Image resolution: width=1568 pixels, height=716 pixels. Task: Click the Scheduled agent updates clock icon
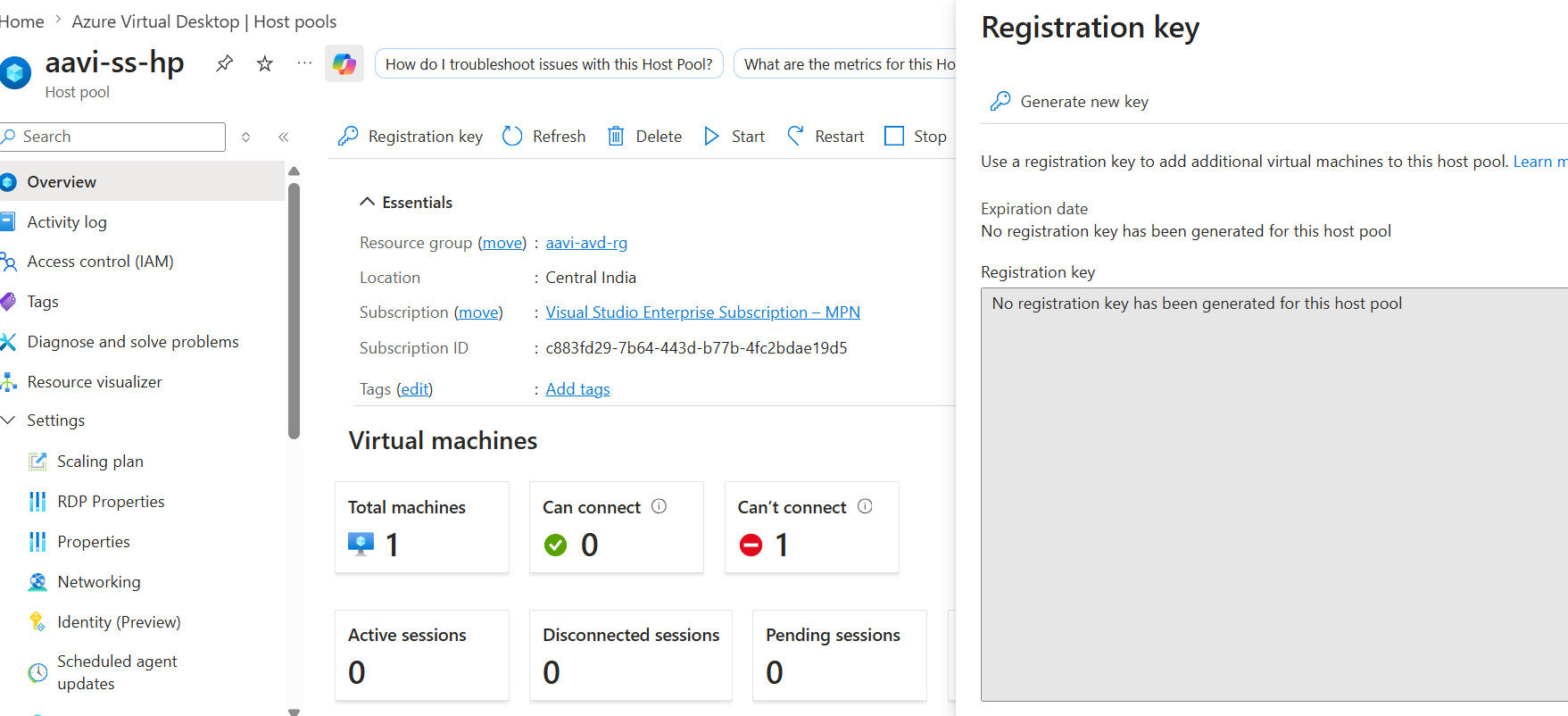[x=37, y=672]
